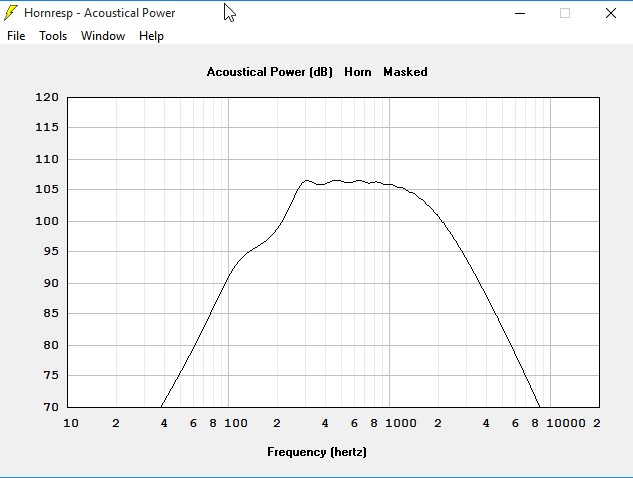Minimize the Hornresp window
The image size is (633, 478).
point(520,13)
